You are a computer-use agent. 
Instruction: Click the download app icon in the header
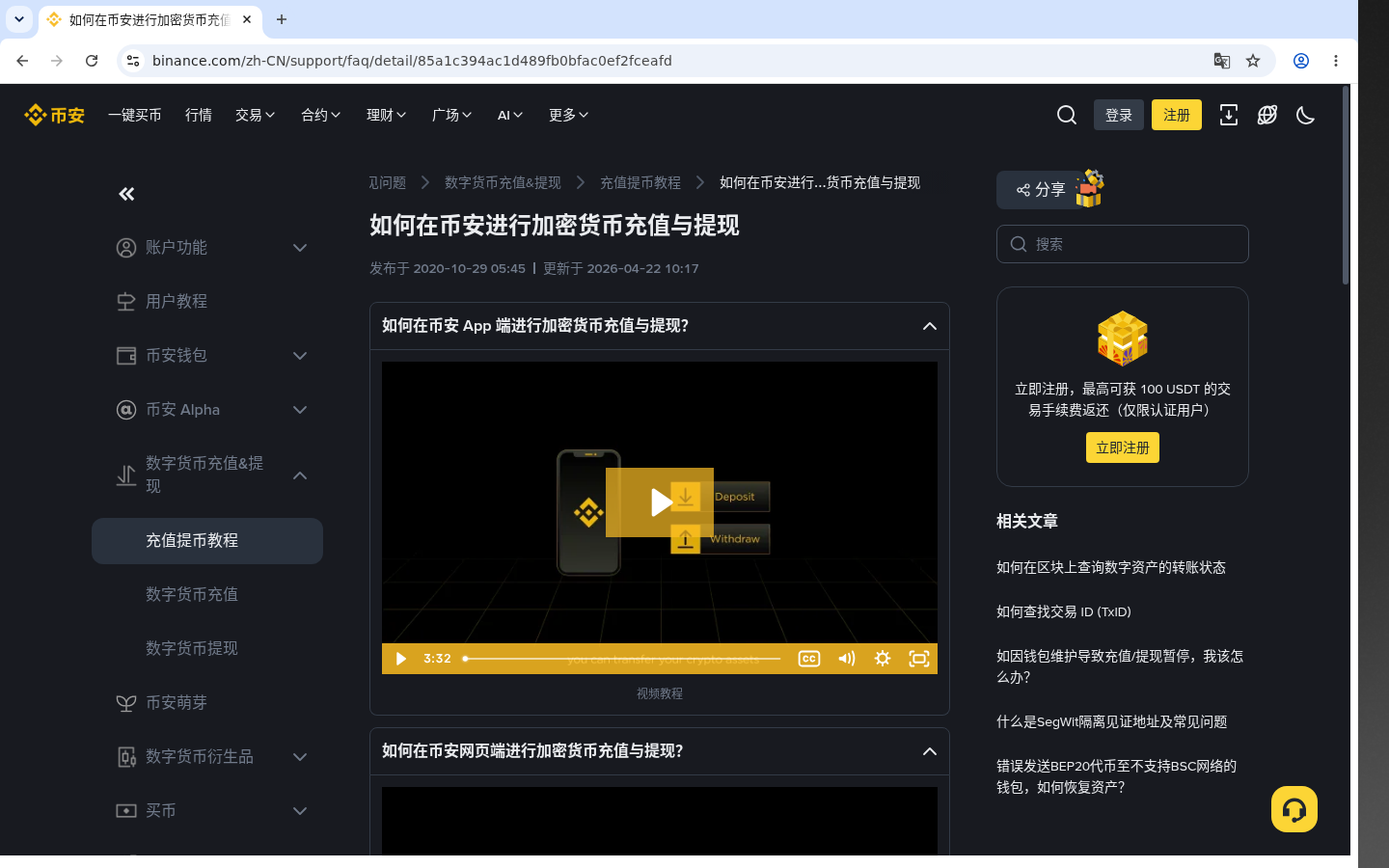click(x=1229, y=115)
